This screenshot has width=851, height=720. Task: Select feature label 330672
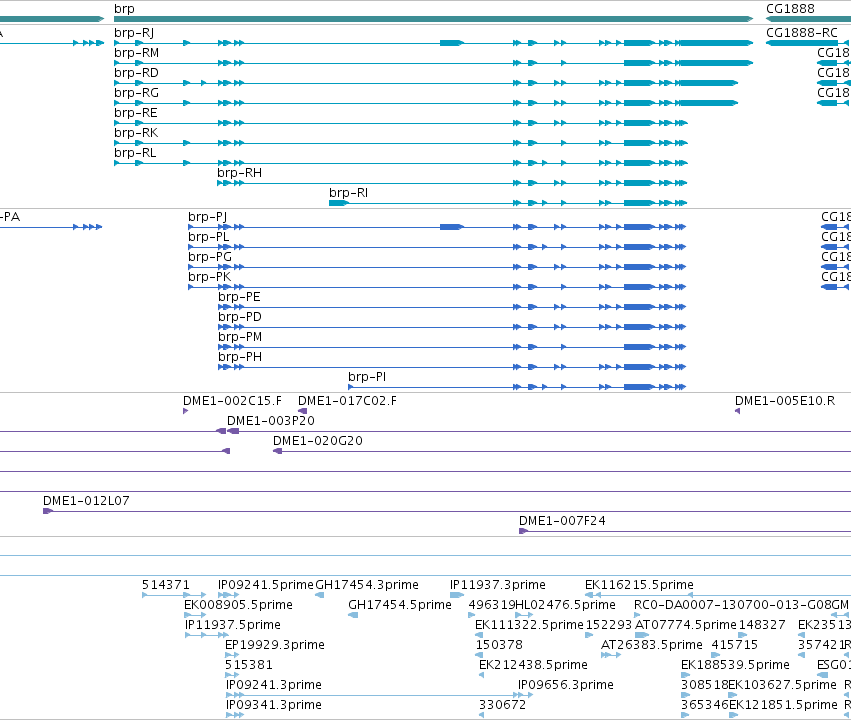point(503,705)
